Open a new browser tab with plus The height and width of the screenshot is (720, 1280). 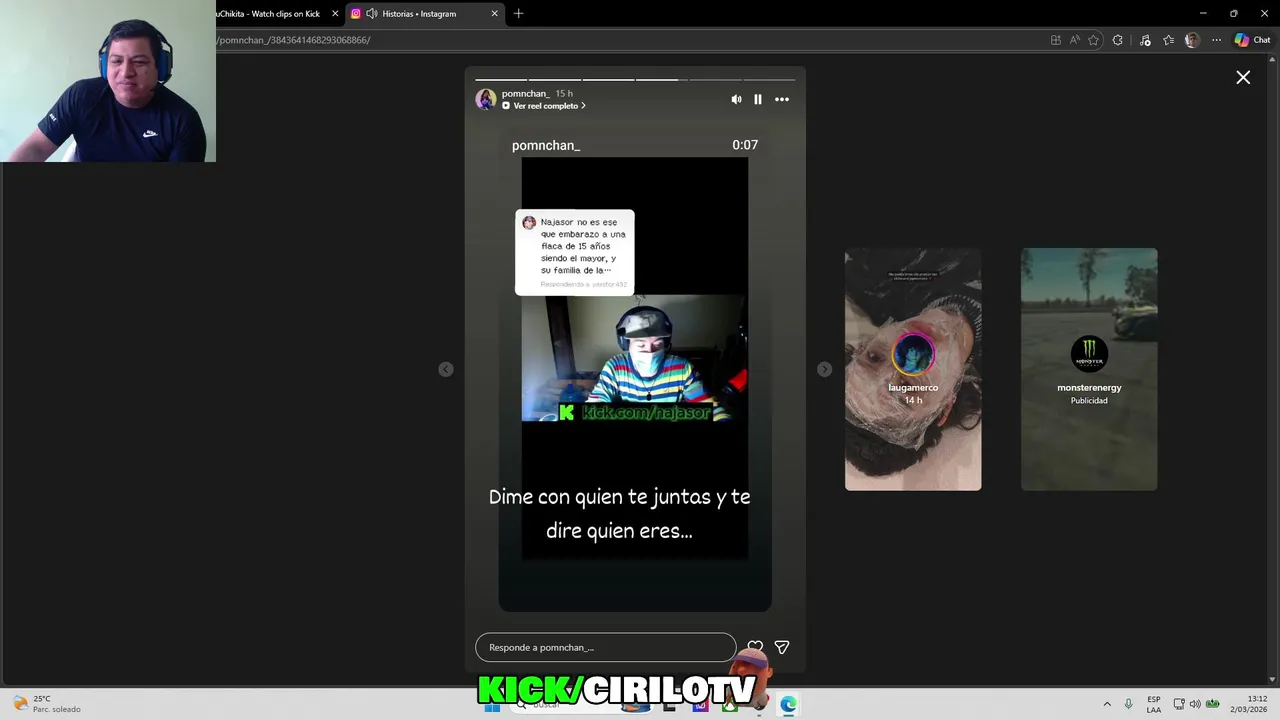[518, 14]
